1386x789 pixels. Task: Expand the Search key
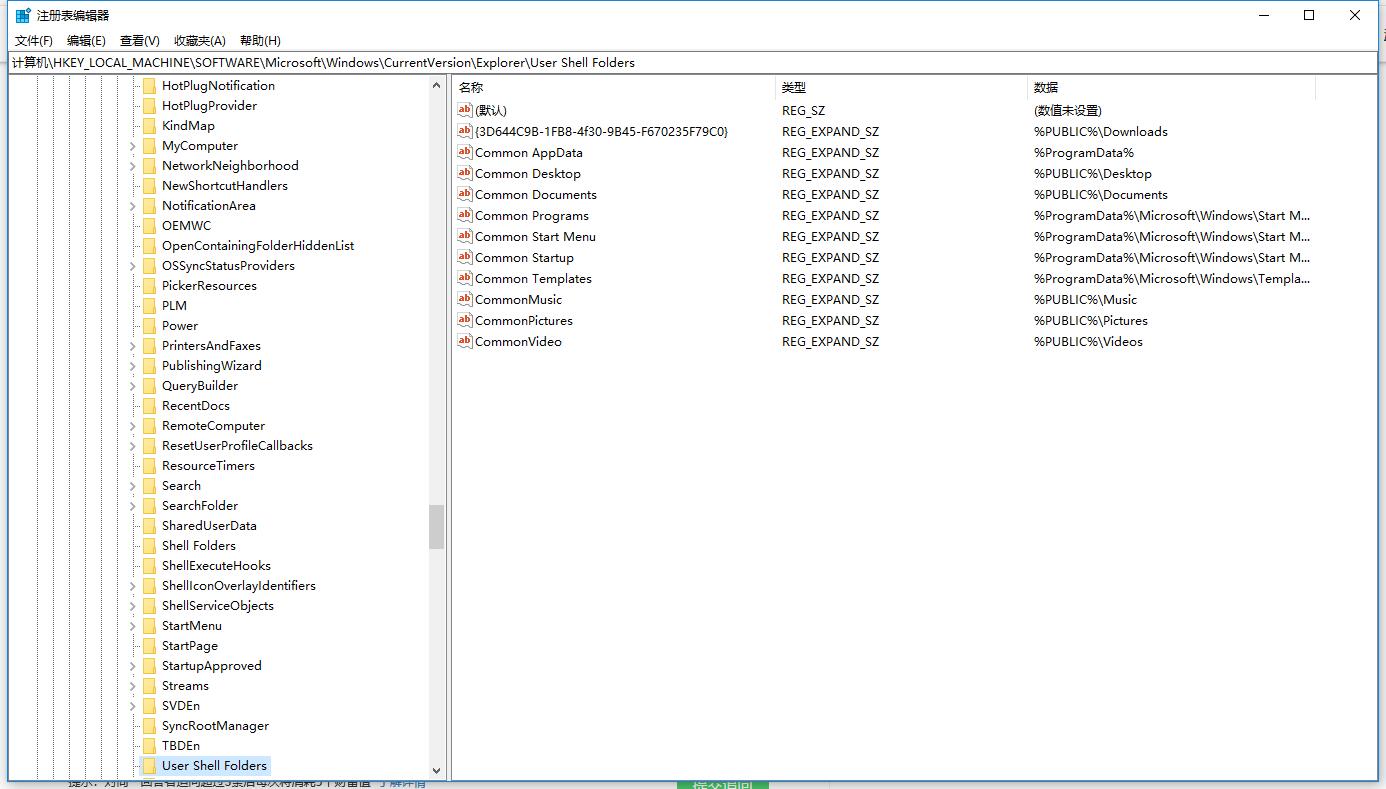[x=133, y=486]
